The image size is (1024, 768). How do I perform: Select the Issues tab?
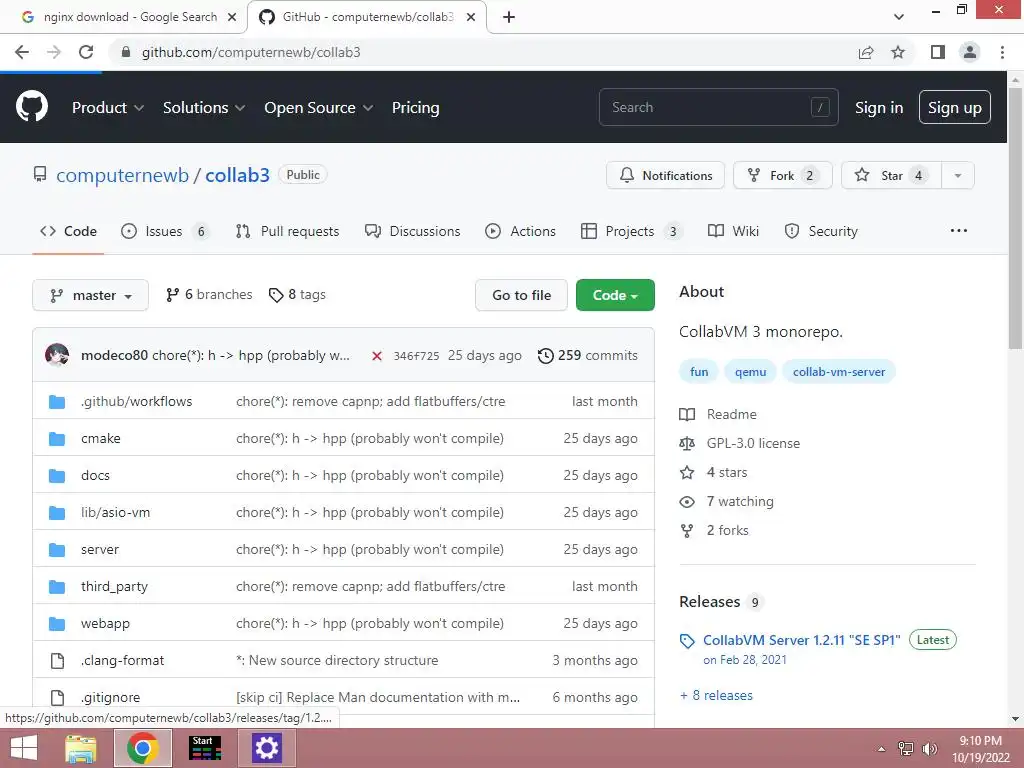(x=165, y=231)
